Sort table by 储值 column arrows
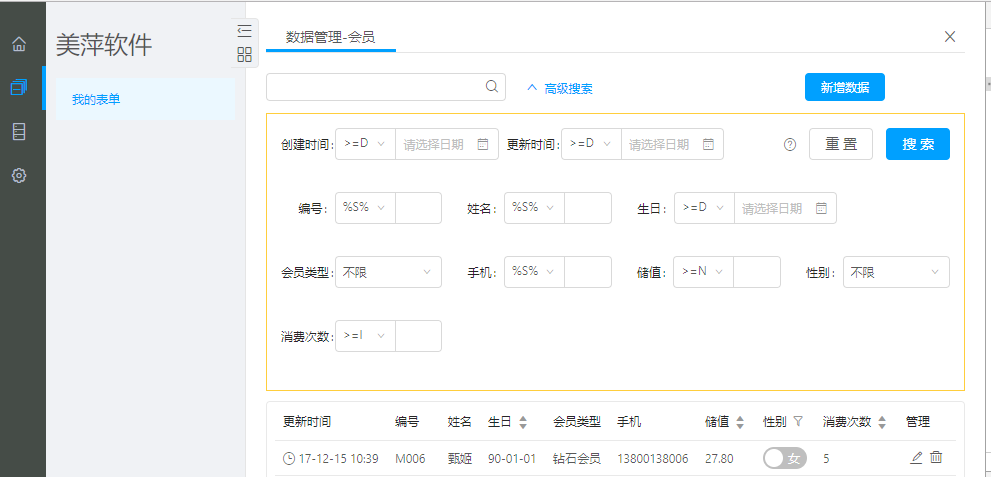Screen dimensions: 991x477 (x=740, y=423)
